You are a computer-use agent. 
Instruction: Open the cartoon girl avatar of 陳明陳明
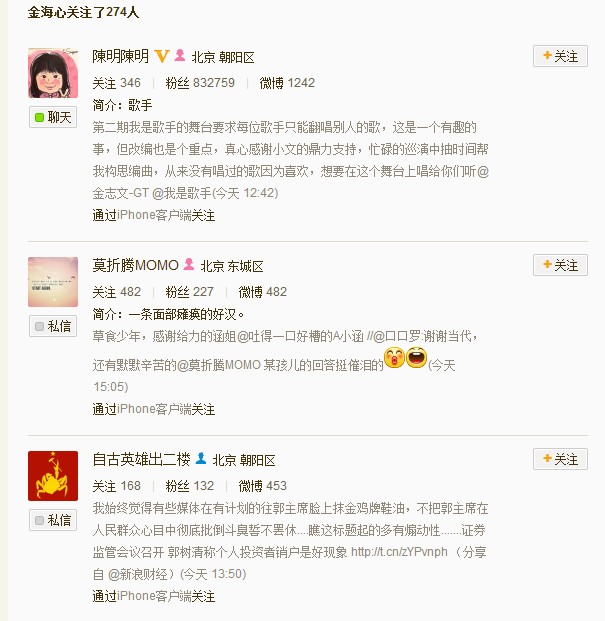click(53, 73)
